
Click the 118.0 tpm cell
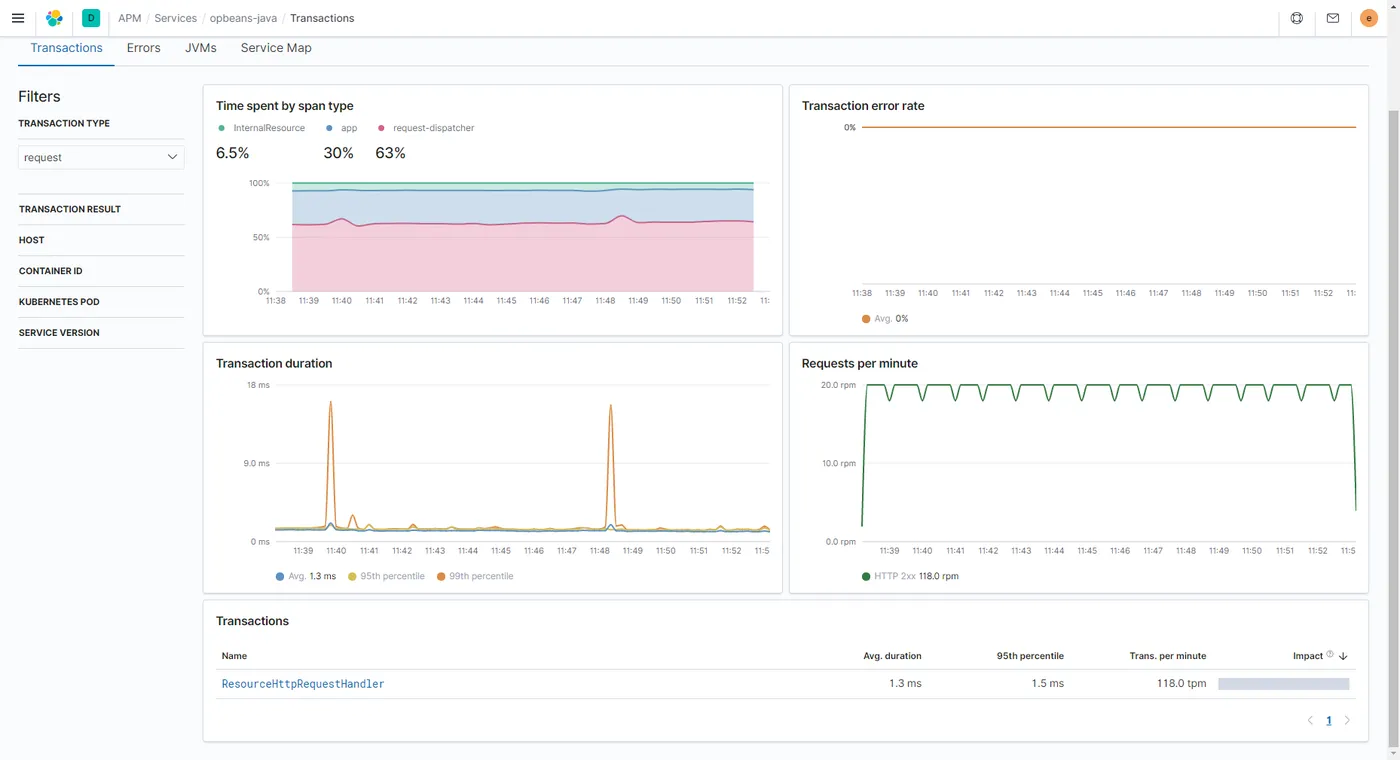(x=1181, y=684)
